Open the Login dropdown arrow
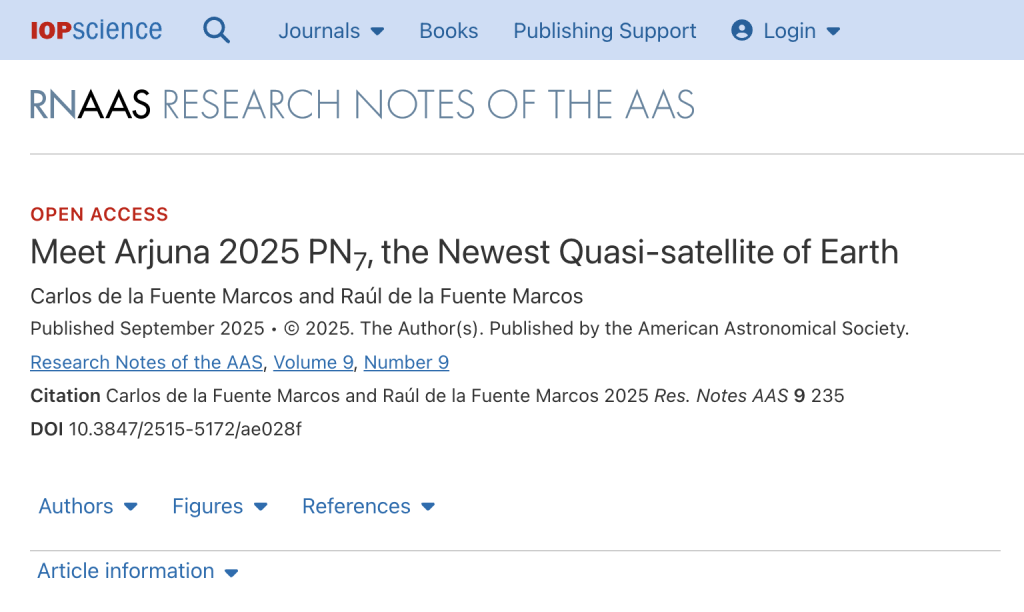The width and height of the screenshot is (1024, 612). (833, 31)
